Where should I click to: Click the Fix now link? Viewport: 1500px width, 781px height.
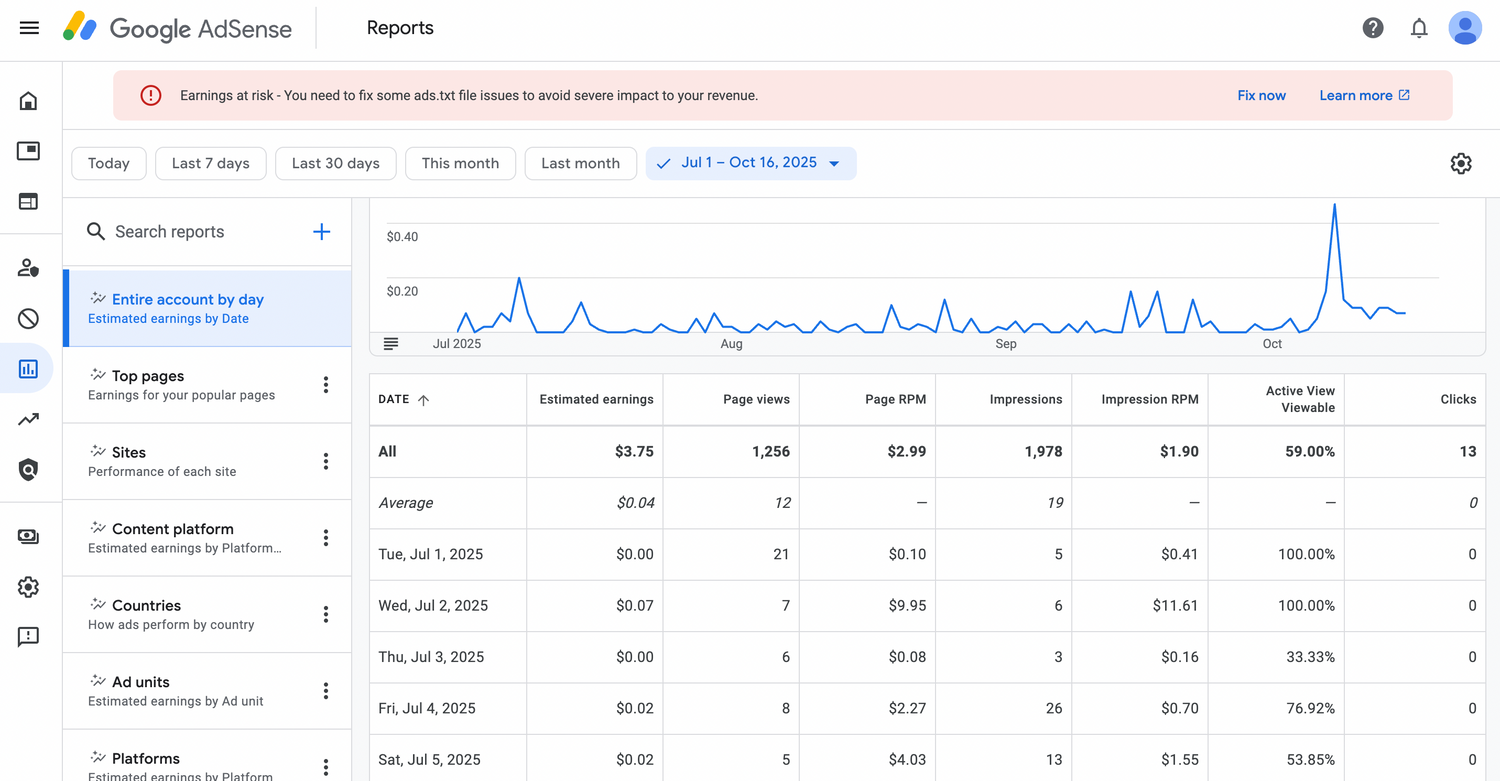click(x=1261, y=96)
